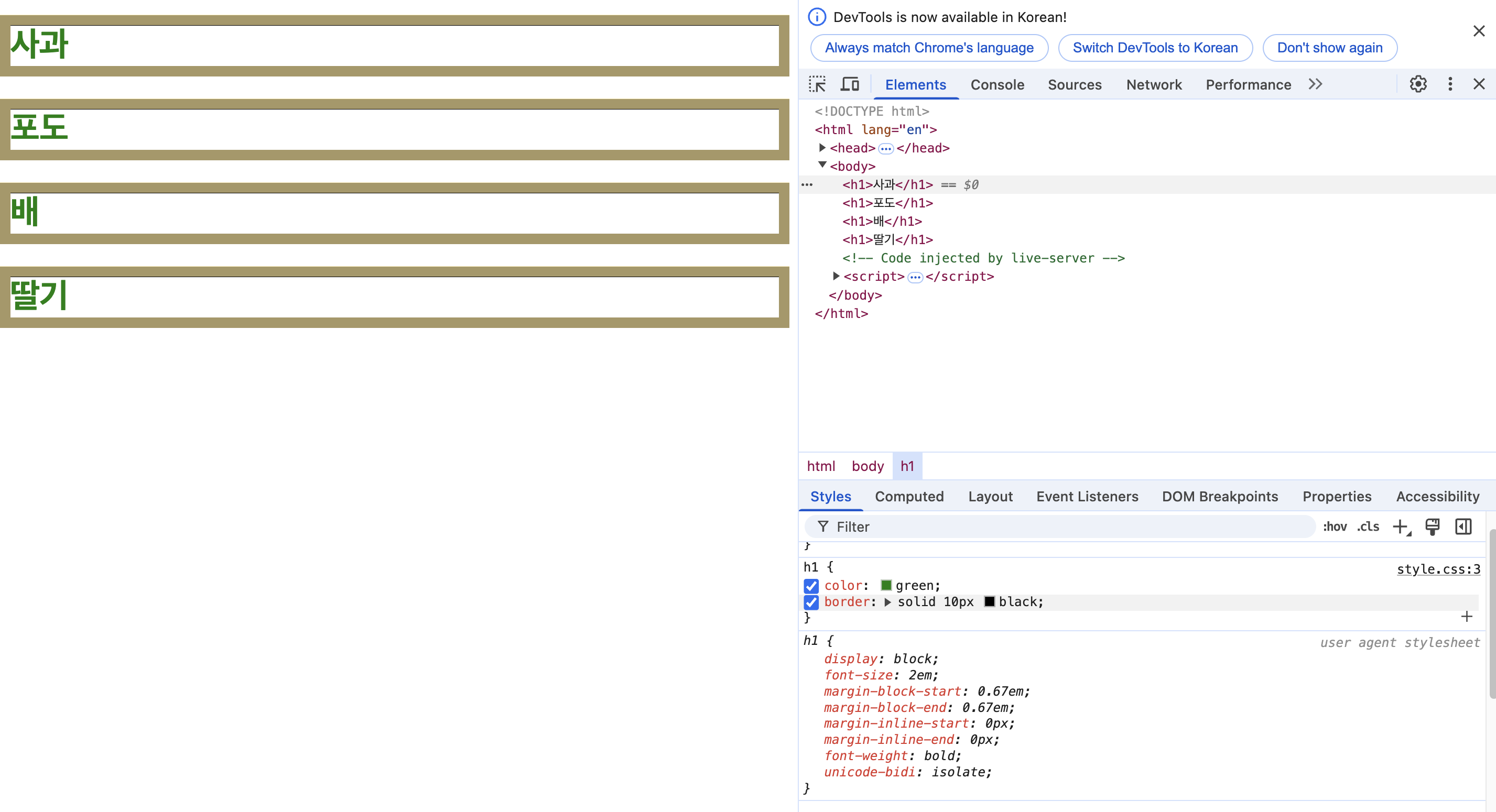Click Switch DevTools to Korean
Viewport: 1496px width, 812px height.
click(x=1155, y=48)
